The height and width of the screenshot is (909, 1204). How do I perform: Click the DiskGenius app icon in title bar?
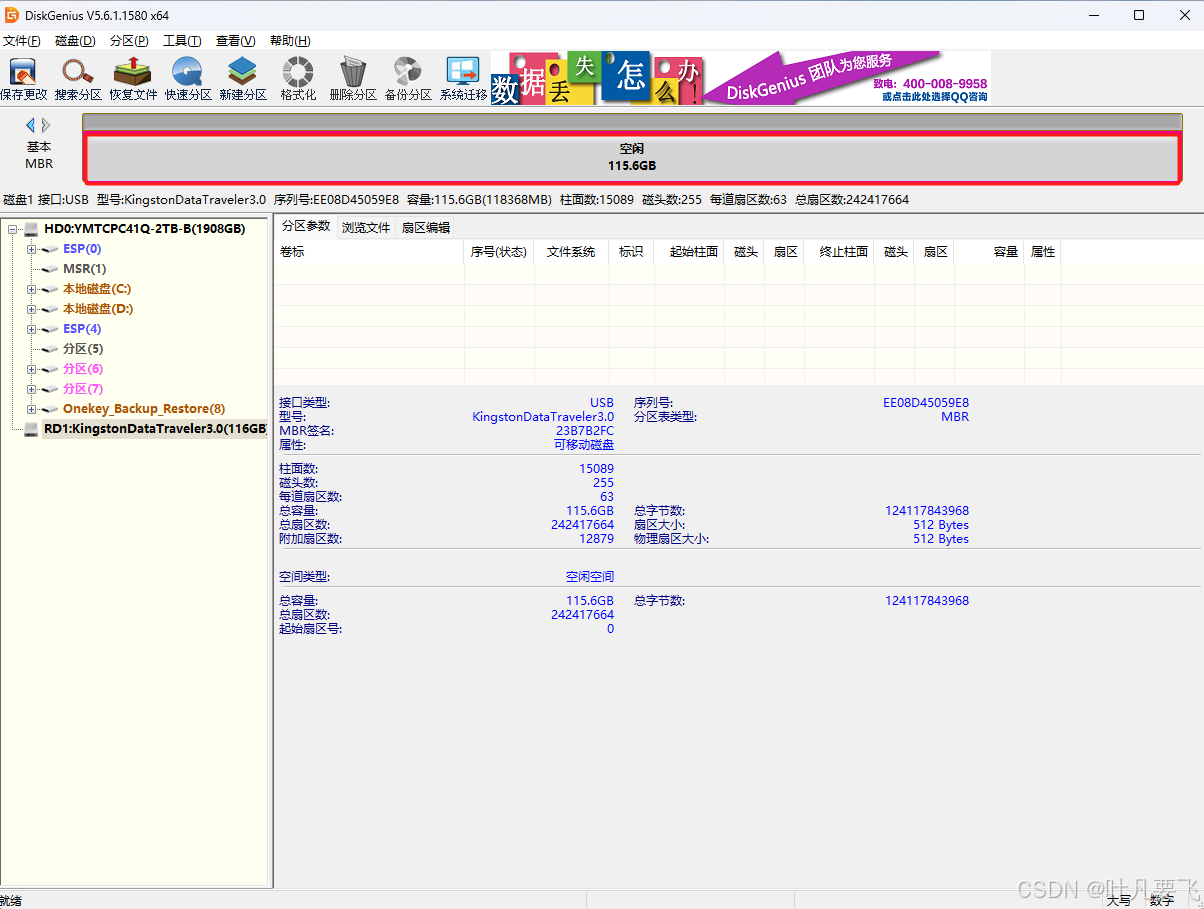[x=11, y=15]
